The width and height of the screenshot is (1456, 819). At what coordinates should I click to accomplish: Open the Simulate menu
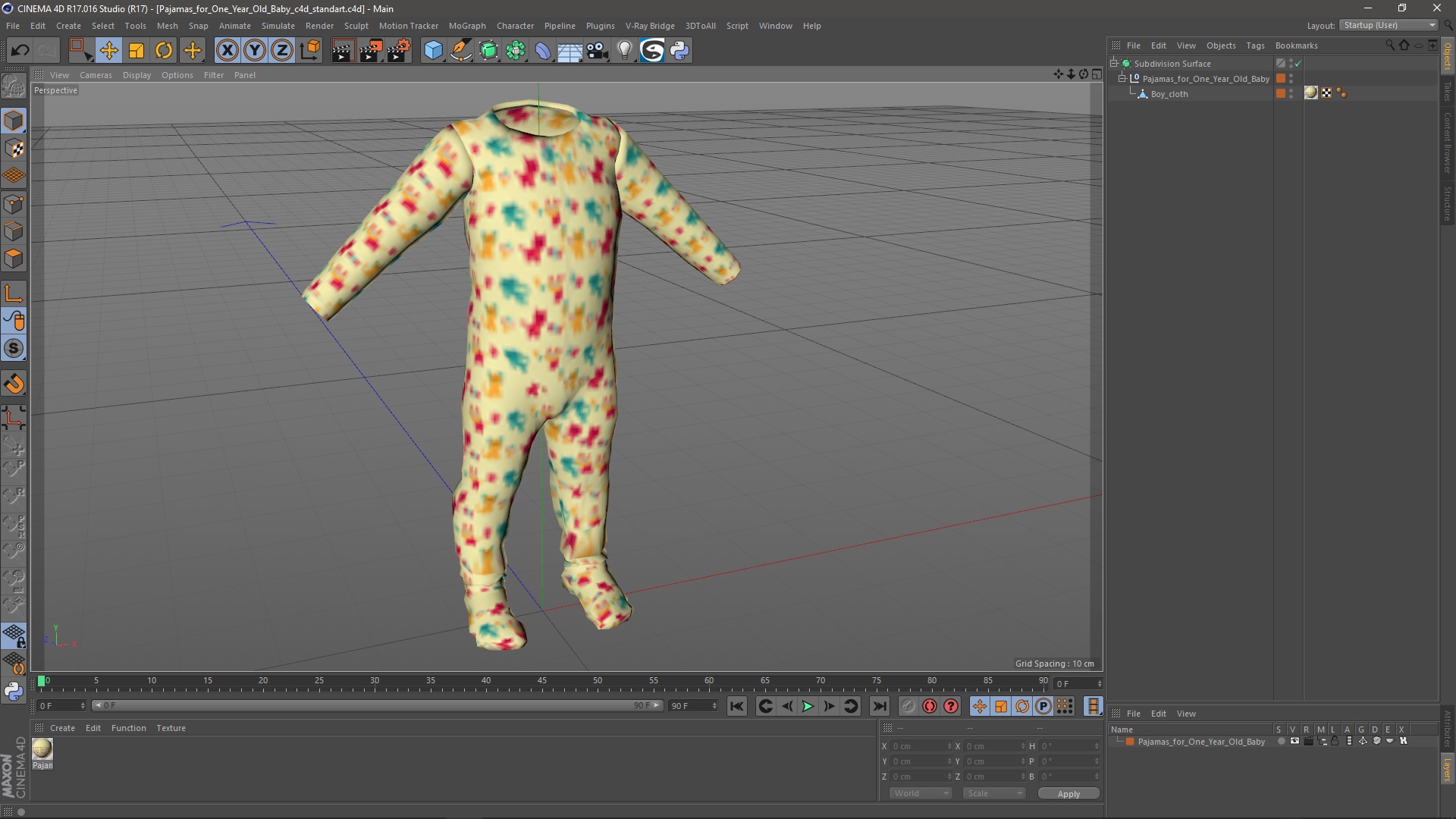click(277, 25)
